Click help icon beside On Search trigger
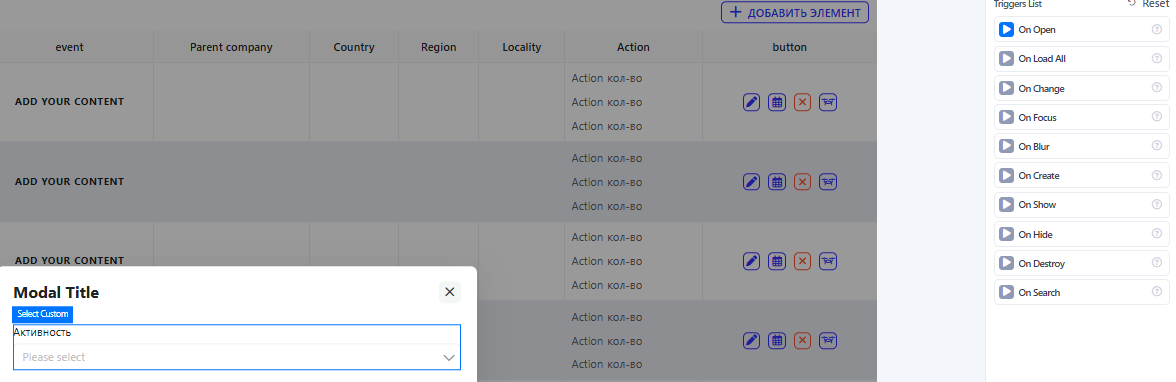Viewport: 1176px width, 382px height. coord(1156,292)
